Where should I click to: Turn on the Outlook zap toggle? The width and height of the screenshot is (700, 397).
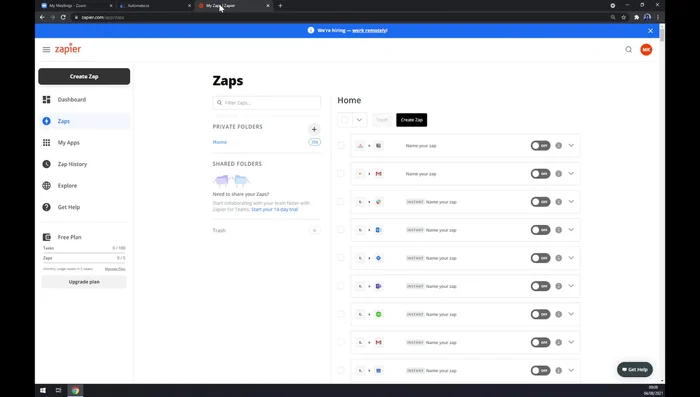coord(540,230)
